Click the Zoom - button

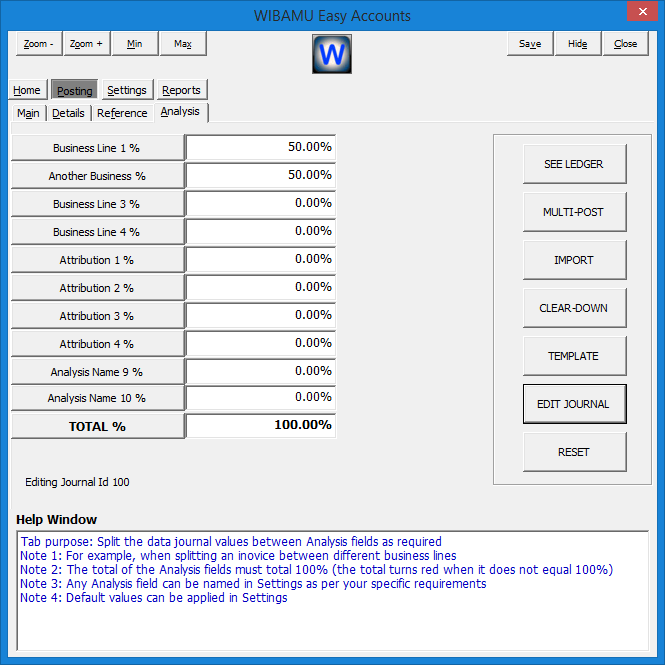39,44
